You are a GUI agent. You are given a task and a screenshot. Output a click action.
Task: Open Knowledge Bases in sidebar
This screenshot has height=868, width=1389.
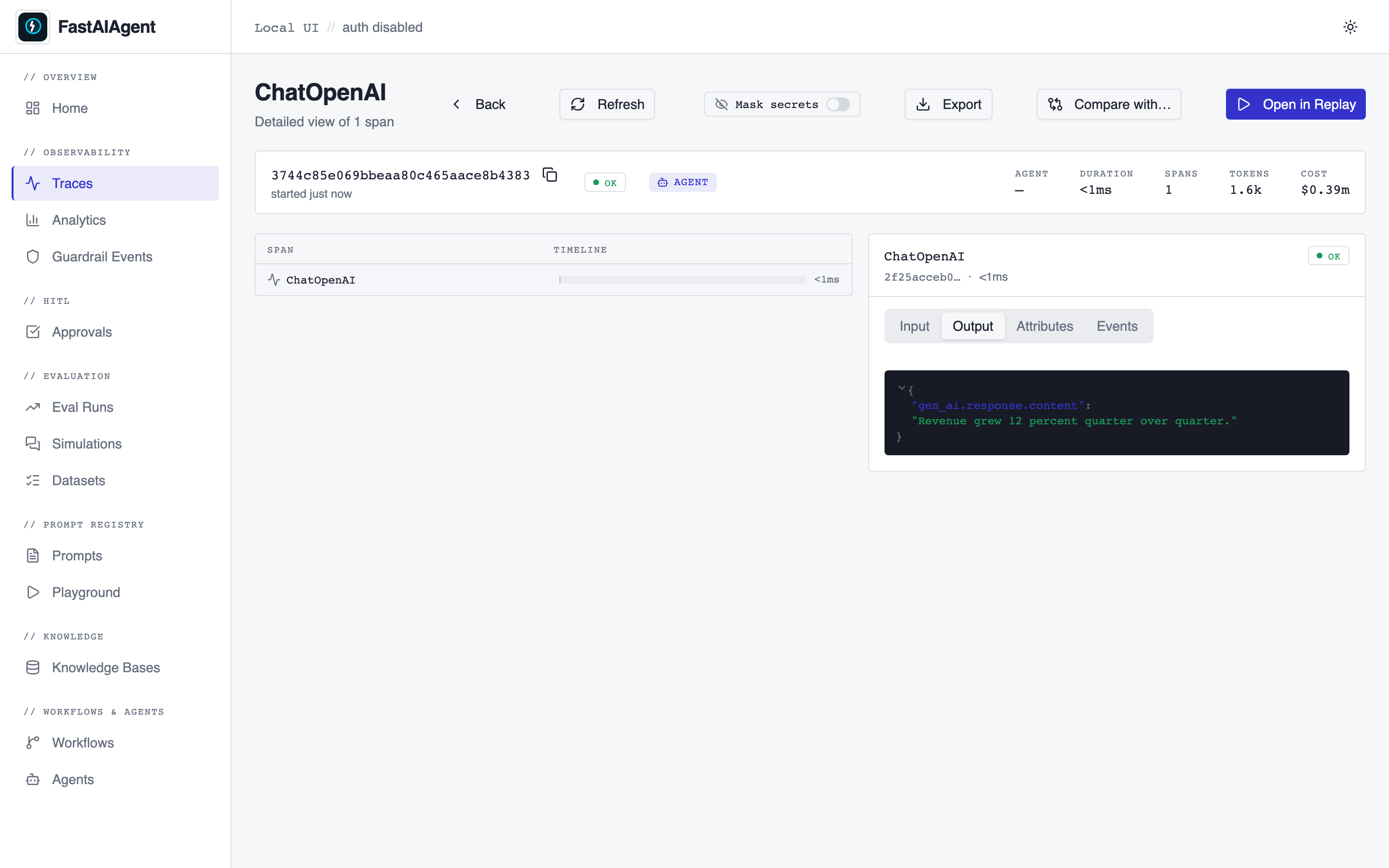coord(115,668)
